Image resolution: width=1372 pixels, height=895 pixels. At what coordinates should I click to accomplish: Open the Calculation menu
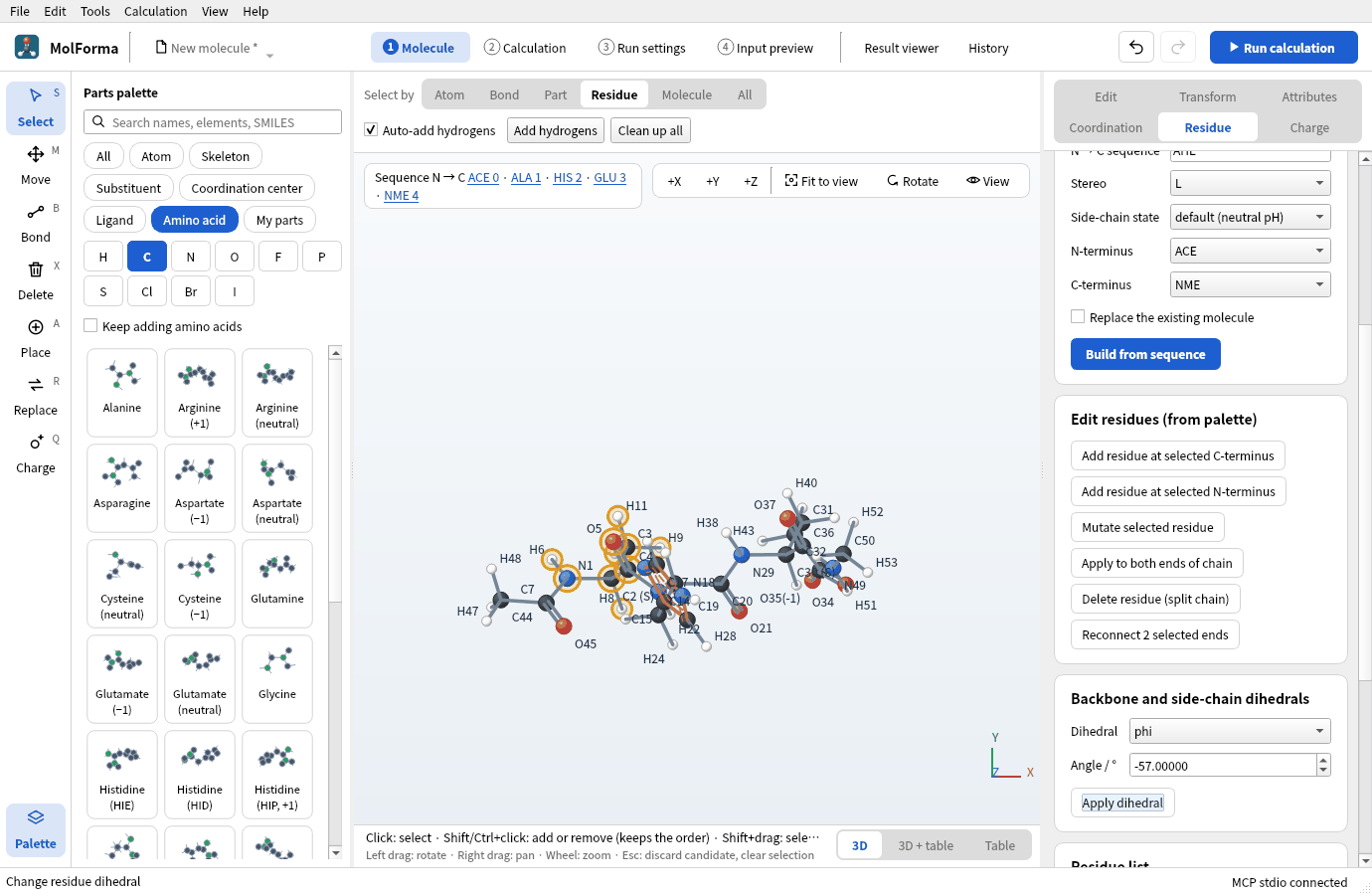pyautogui.click(x=155, y=11)
